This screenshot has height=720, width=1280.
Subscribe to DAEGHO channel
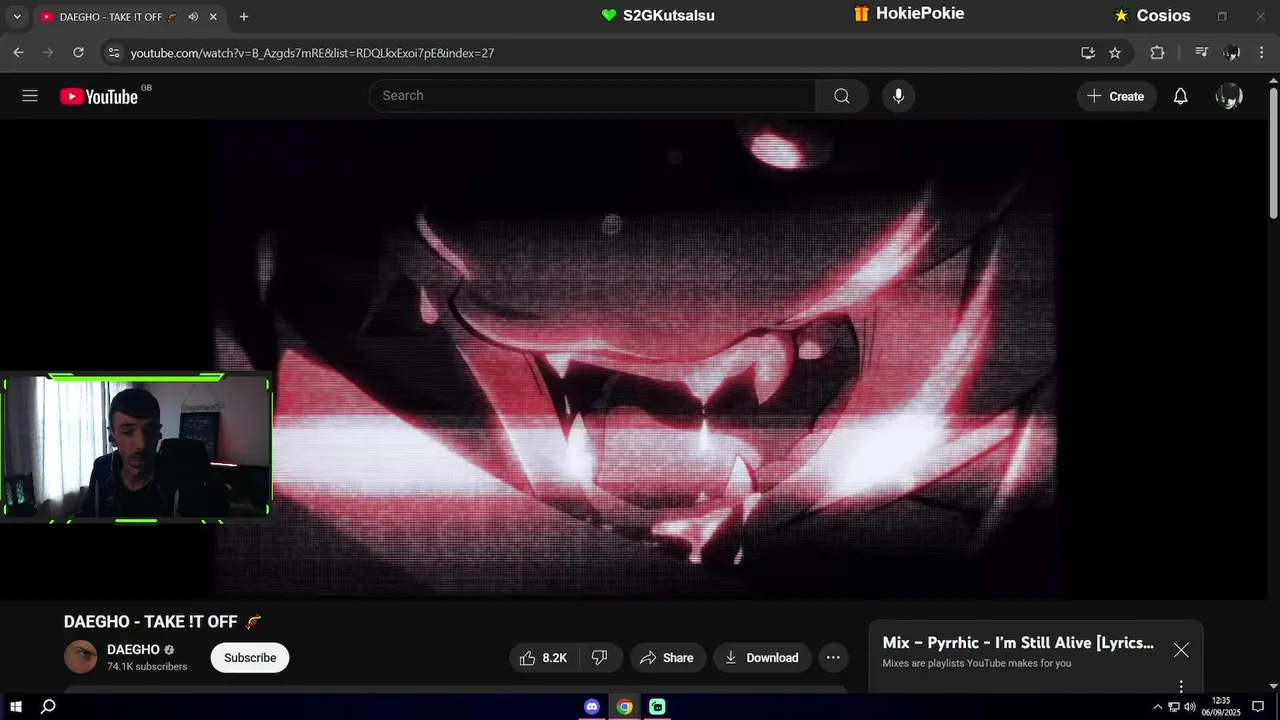coord(250,657)
